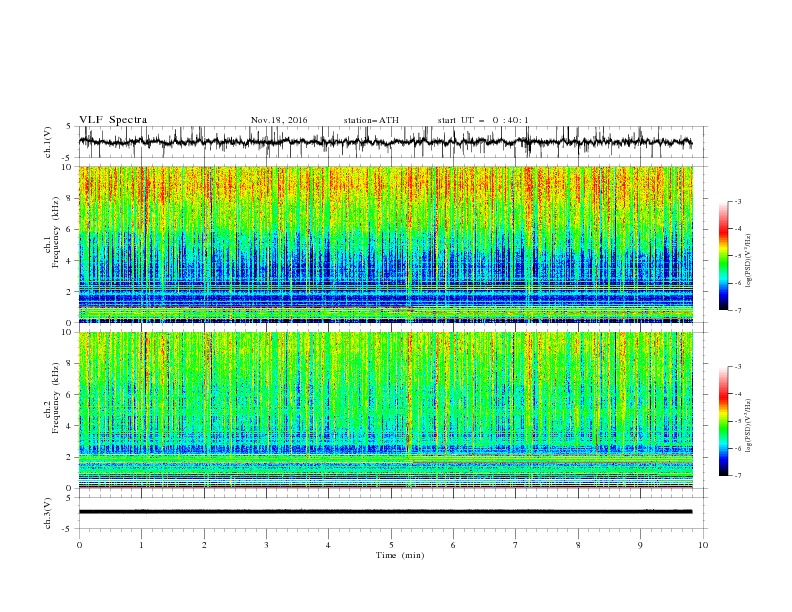
Task: Click the ch.1 spectrogram color scale bar
Action: (723, 256)
